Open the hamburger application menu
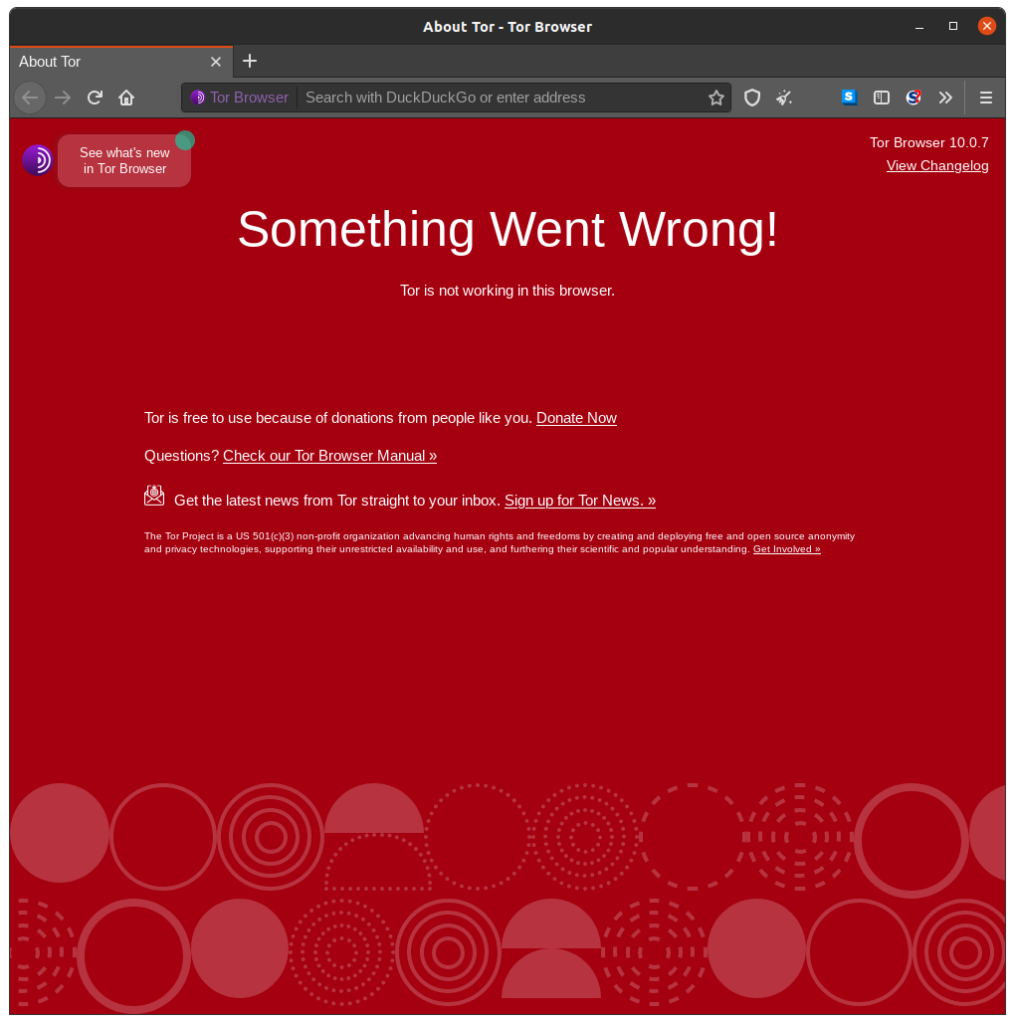 point(985,97)
